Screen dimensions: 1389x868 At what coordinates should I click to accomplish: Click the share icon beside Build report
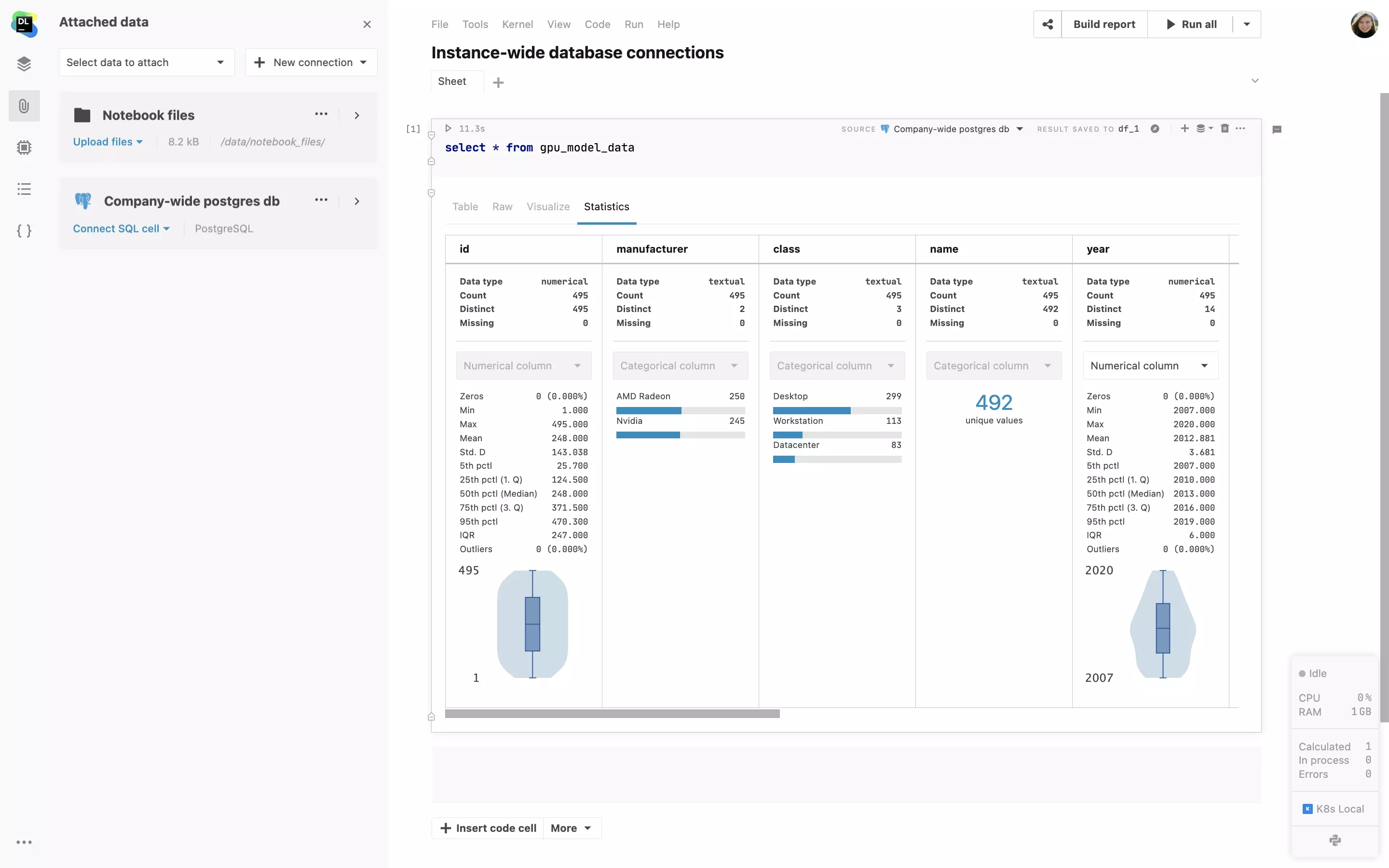pos(1048,24)
